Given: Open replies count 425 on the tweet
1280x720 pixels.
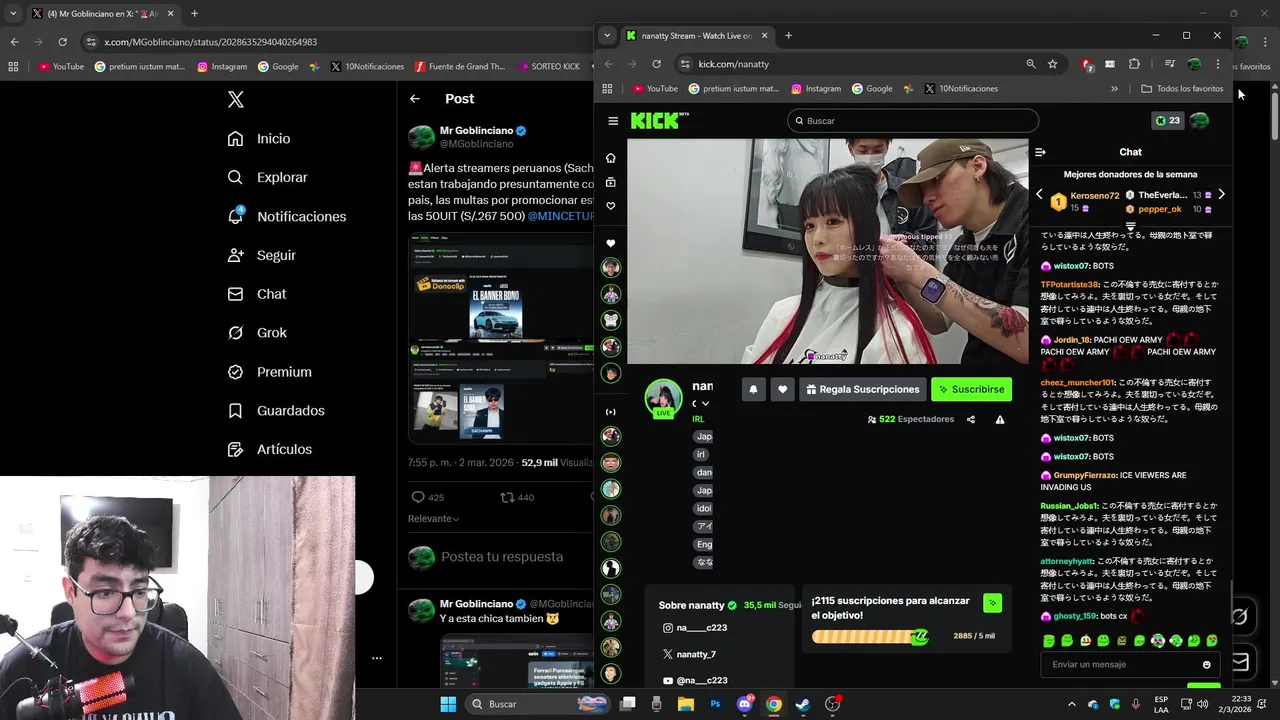Looking at the screenshot, I should point(428,497).
